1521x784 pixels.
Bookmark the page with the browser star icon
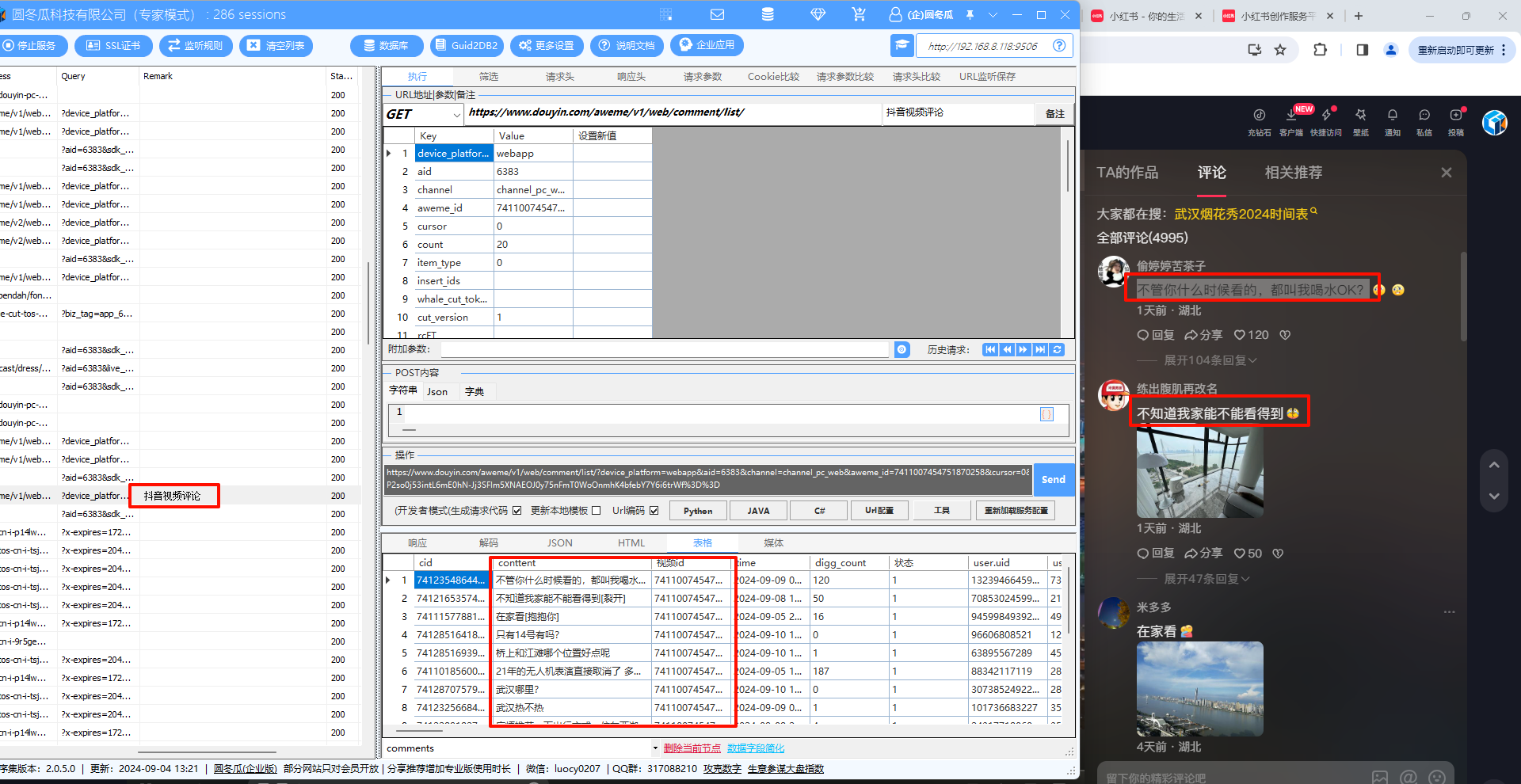pos(1280,50)
